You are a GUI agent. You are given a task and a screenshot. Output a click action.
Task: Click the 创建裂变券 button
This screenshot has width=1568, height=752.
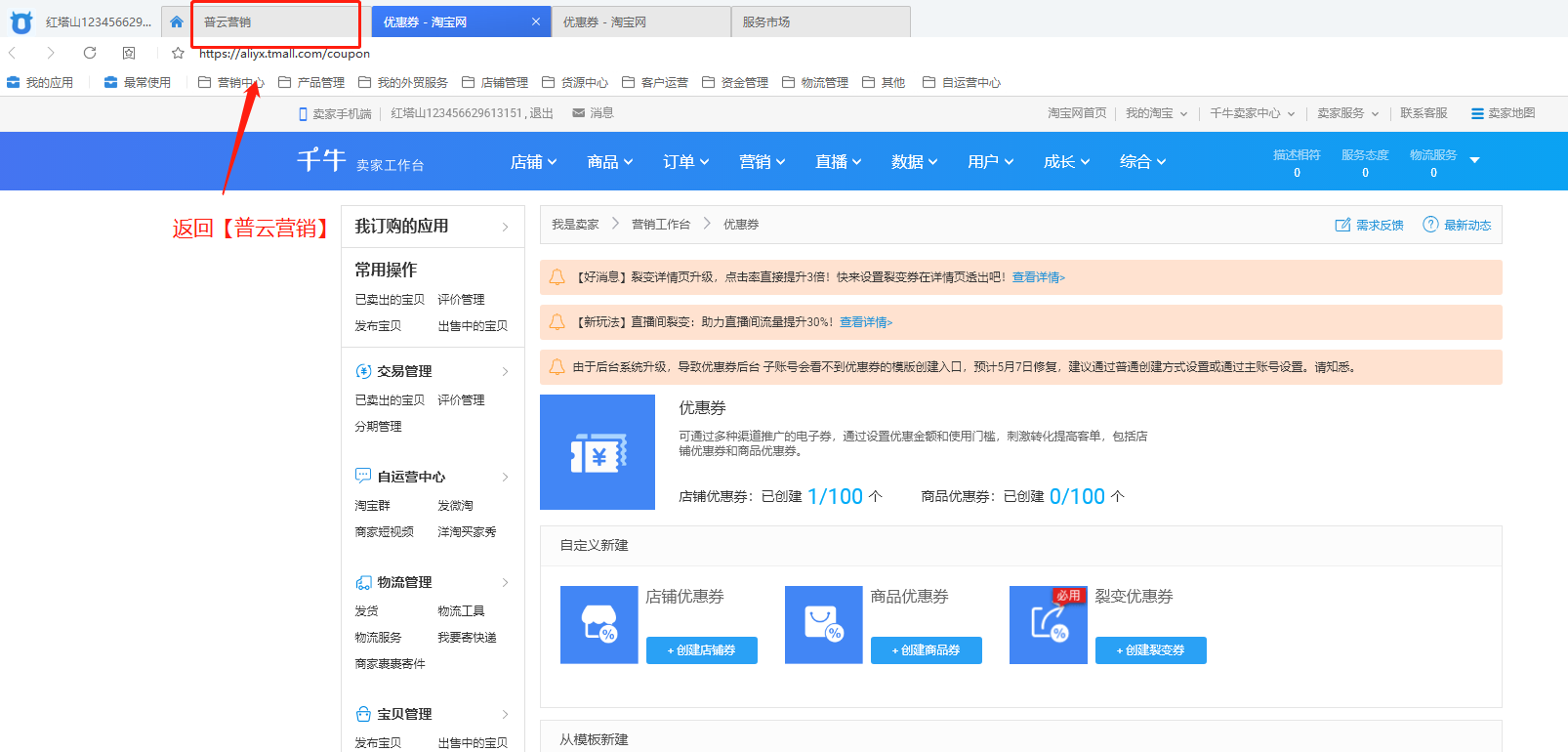click(x=1151, y=650)
